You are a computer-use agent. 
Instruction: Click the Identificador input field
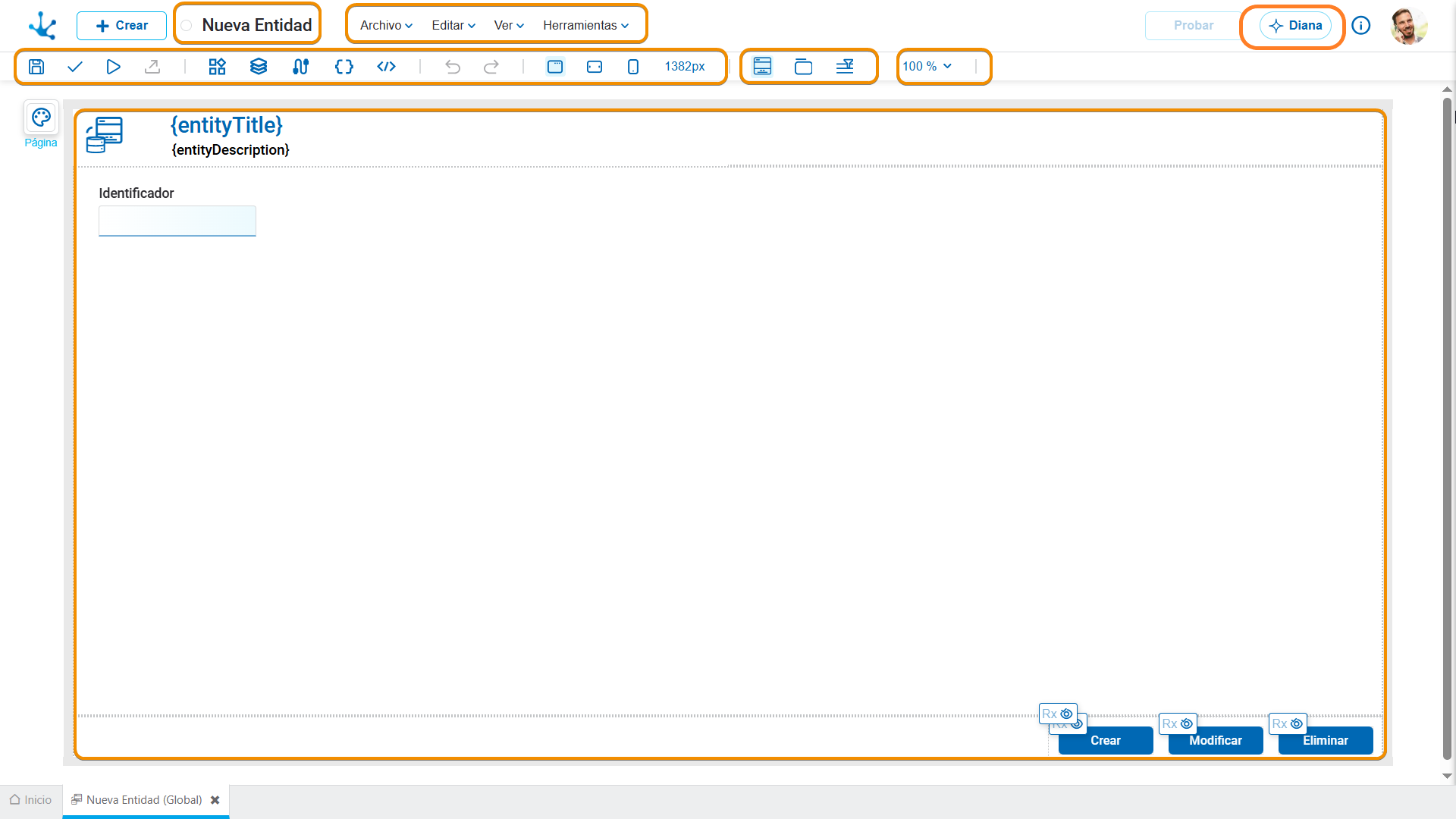pyautogui.click(x=177, y=221)
